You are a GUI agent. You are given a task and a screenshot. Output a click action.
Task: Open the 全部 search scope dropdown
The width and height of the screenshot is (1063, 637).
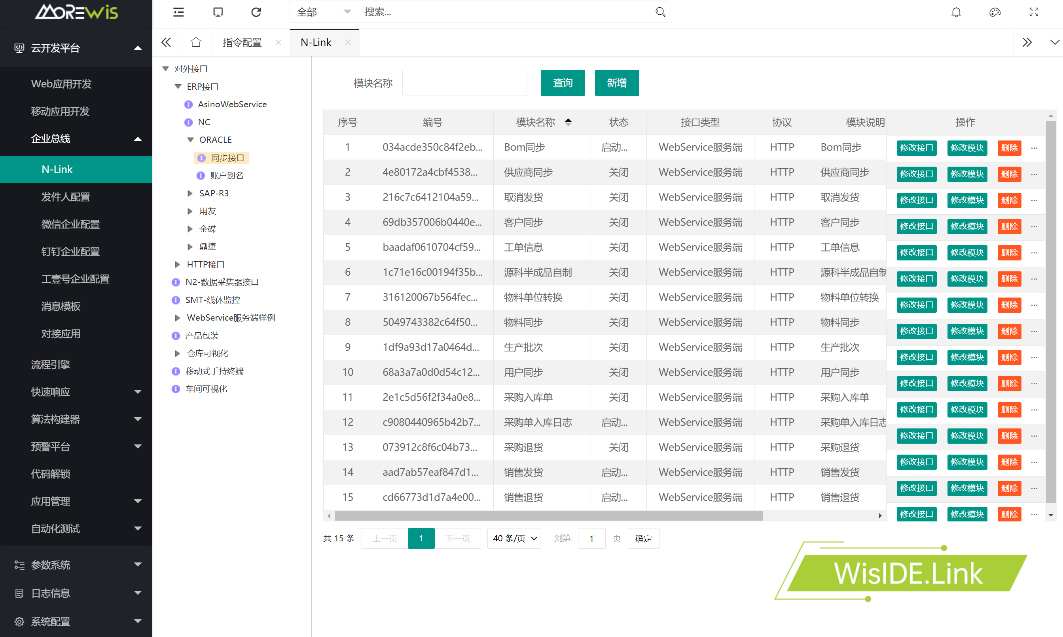coord(324,12)
